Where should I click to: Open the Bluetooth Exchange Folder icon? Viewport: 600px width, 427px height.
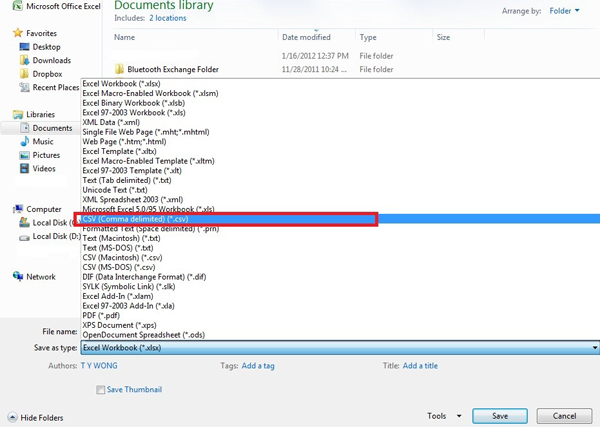click(119, 69)
